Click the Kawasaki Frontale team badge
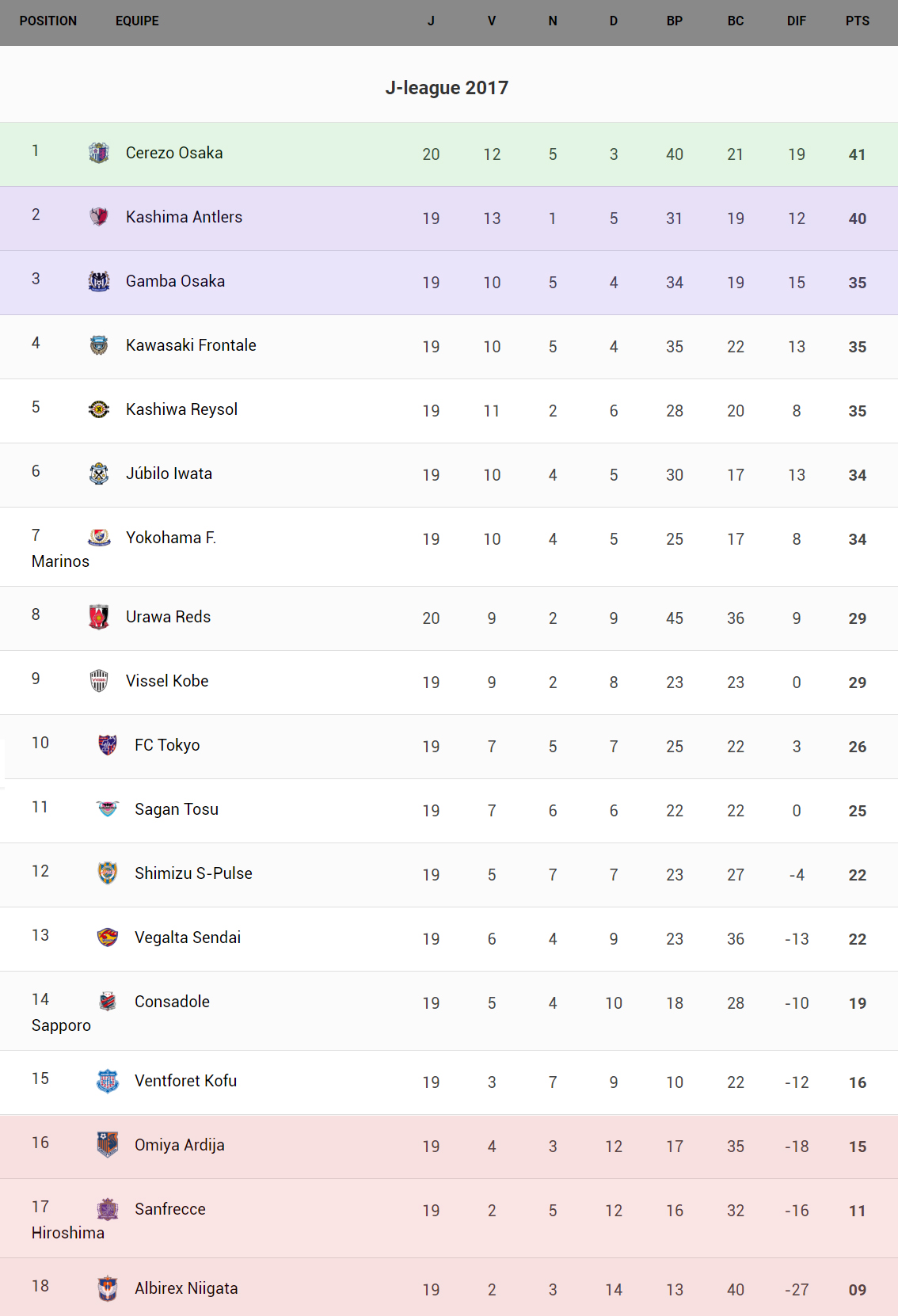 coord(99,345)
